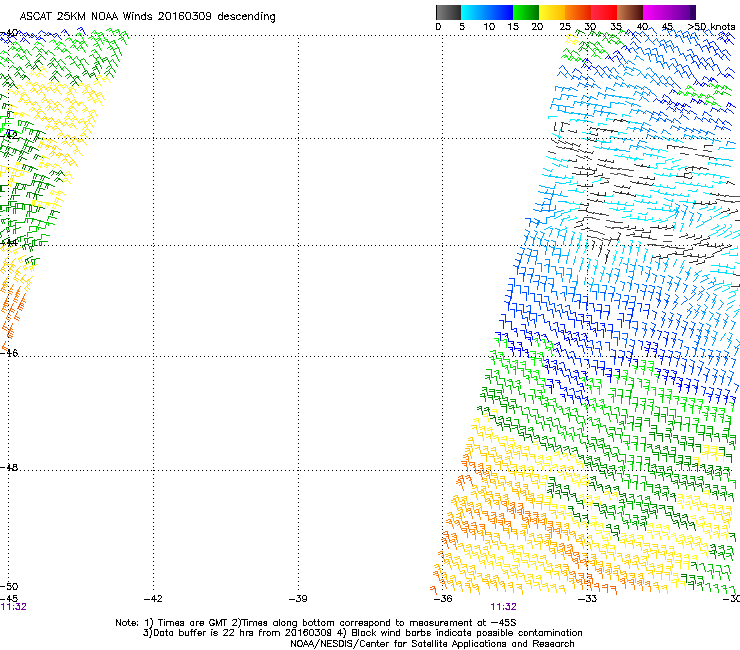Click the '20' label under the color scale
This screenshot has height=650, width=740.
point(537,27)
